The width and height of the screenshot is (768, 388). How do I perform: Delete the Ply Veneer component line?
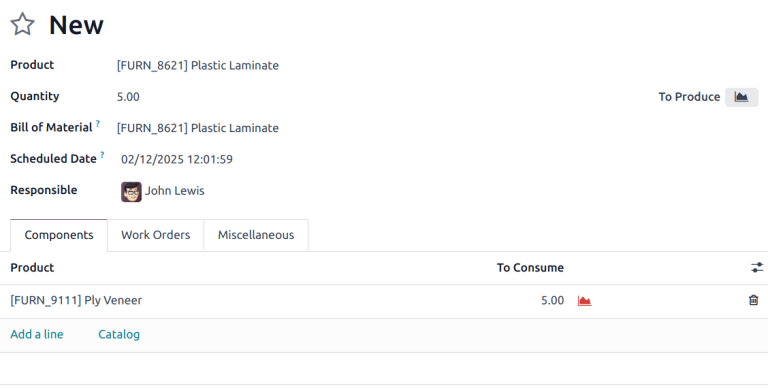point(753,300)
